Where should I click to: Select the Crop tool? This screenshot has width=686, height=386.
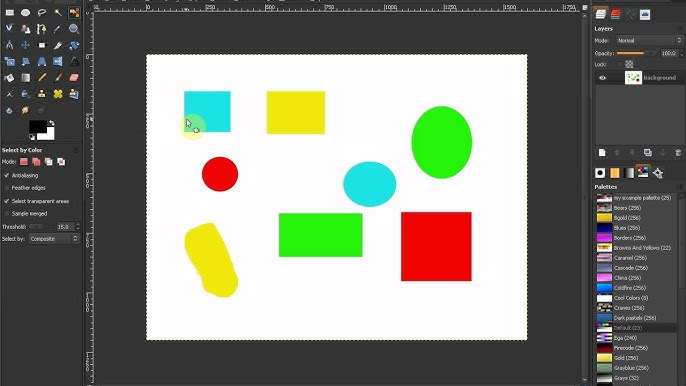tap(58, 45)
